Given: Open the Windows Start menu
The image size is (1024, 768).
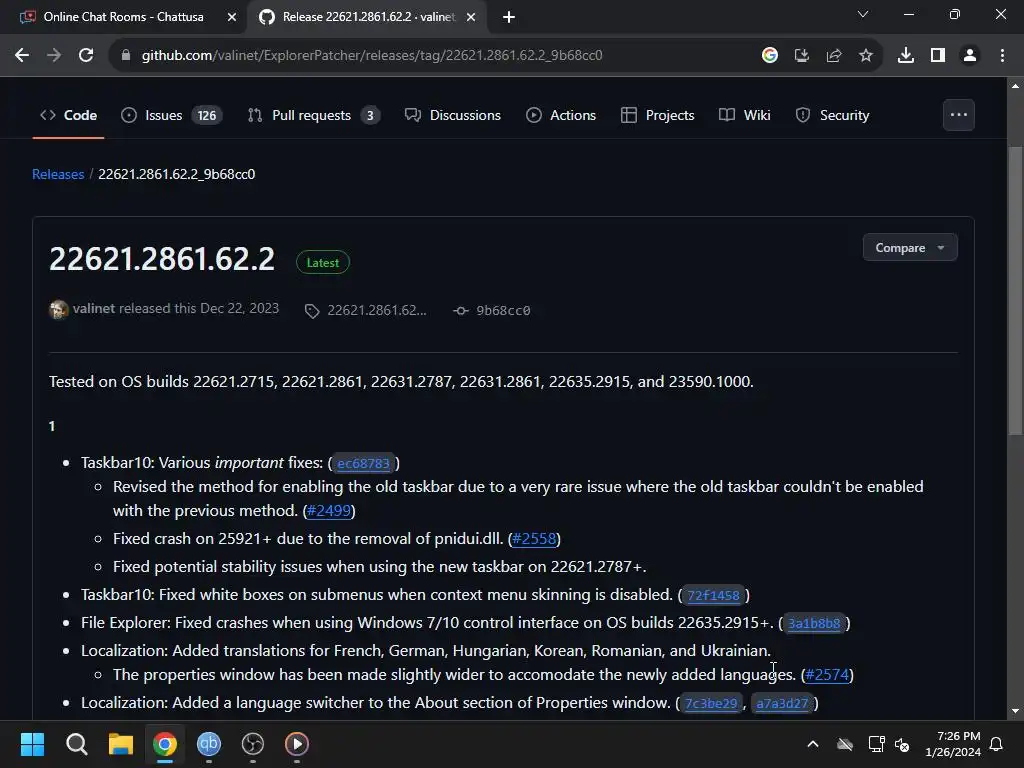Looking at the screenshot, I should 32,744.
